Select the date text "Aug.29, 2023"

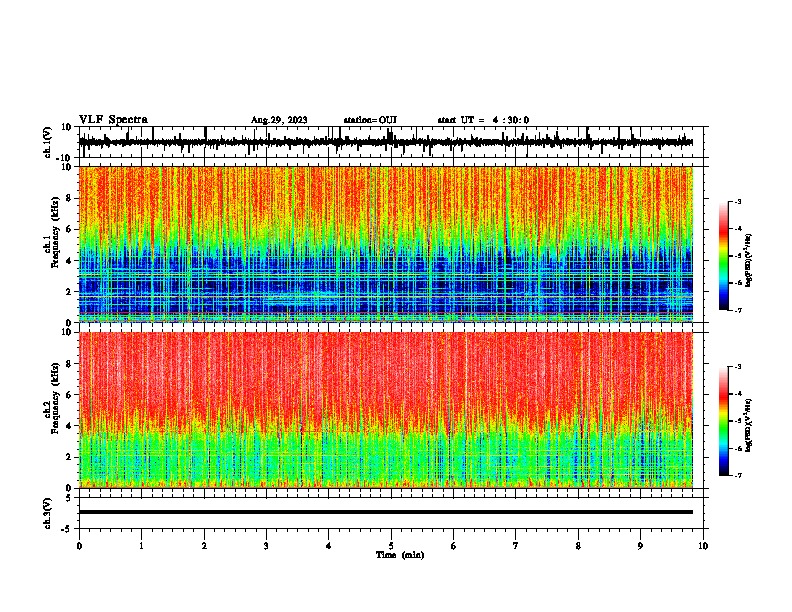coord(279,120)
